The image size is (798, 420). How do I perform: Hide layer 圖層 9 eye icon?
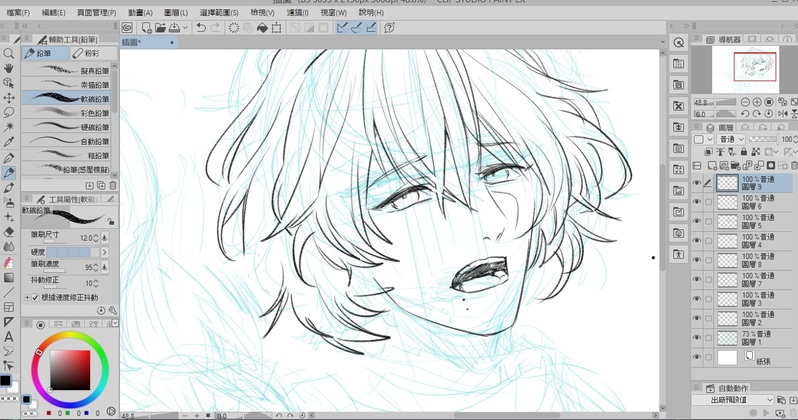697,183
